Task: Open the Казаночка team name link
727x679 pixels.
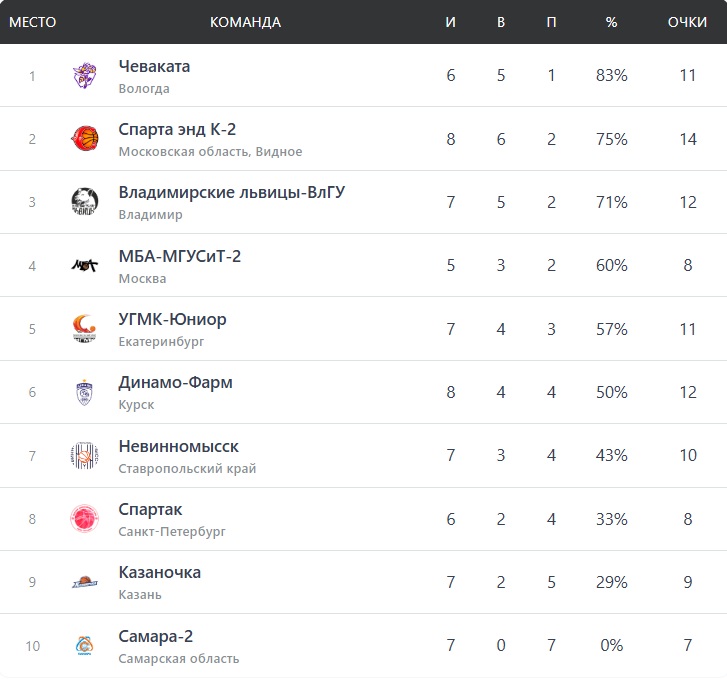Action: [159, 572]
